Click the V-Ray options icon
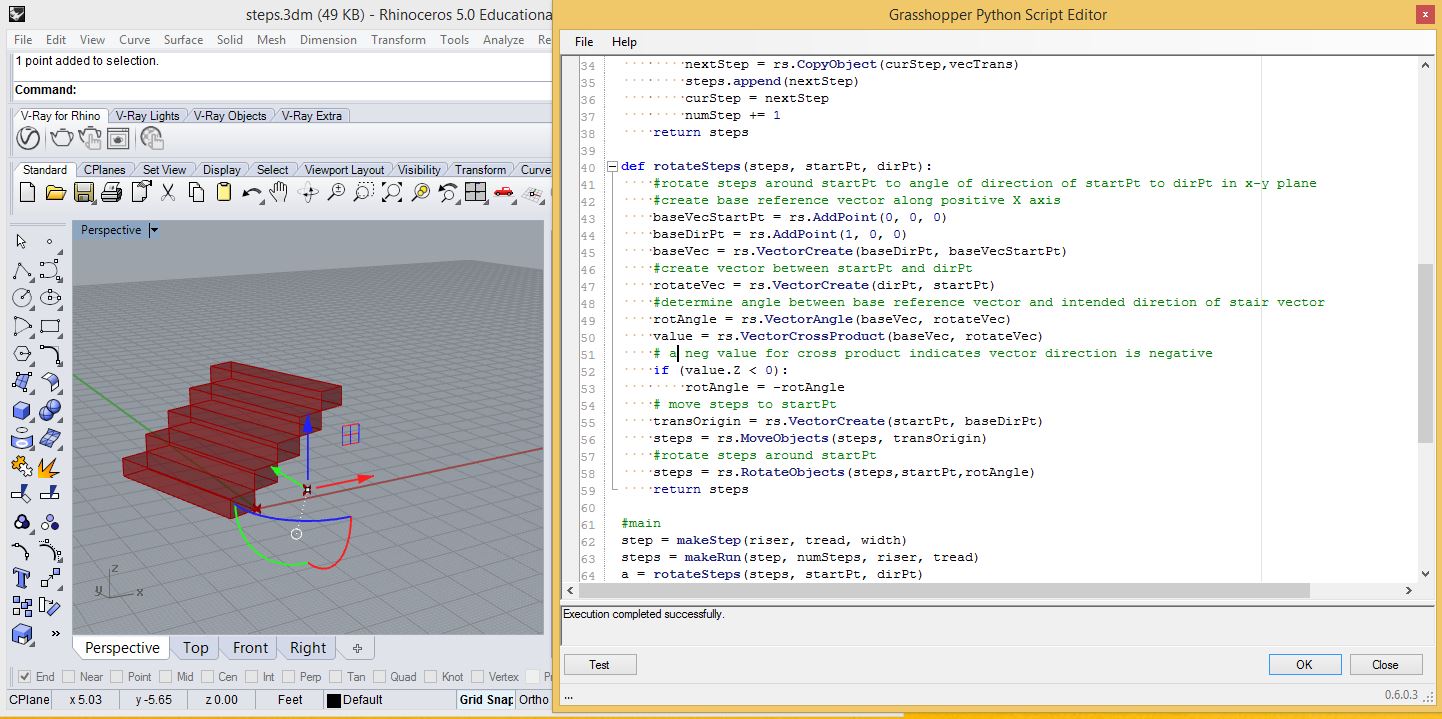 (x=28, y=139)
